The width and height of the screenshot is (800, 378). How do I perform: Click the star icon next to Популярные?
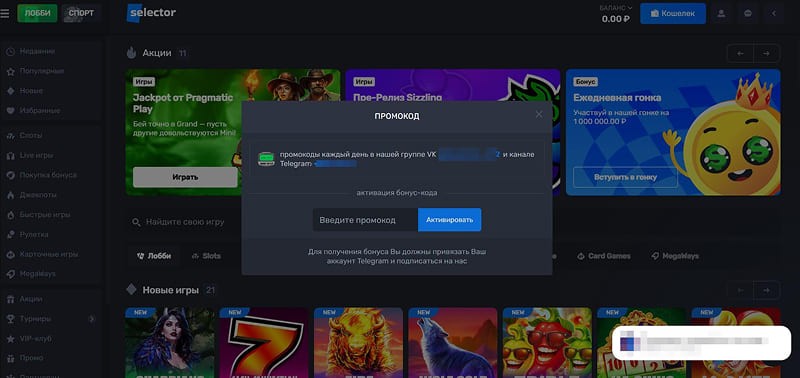pyautogui.click(x=10, y=71)
